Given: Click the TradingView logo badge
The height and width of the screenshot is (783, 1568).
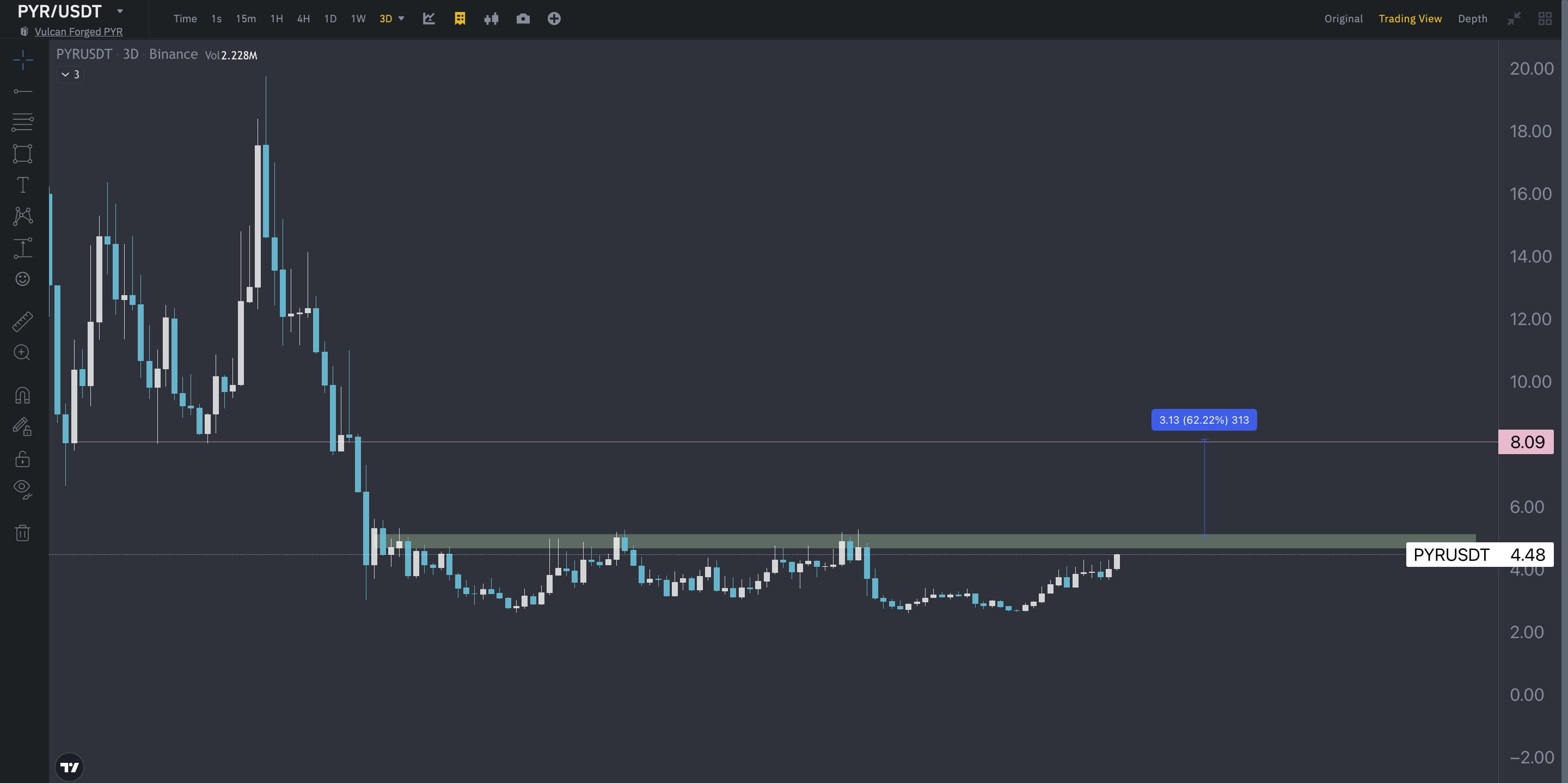Looking at the screenshot, I should (x=69, y=767).
